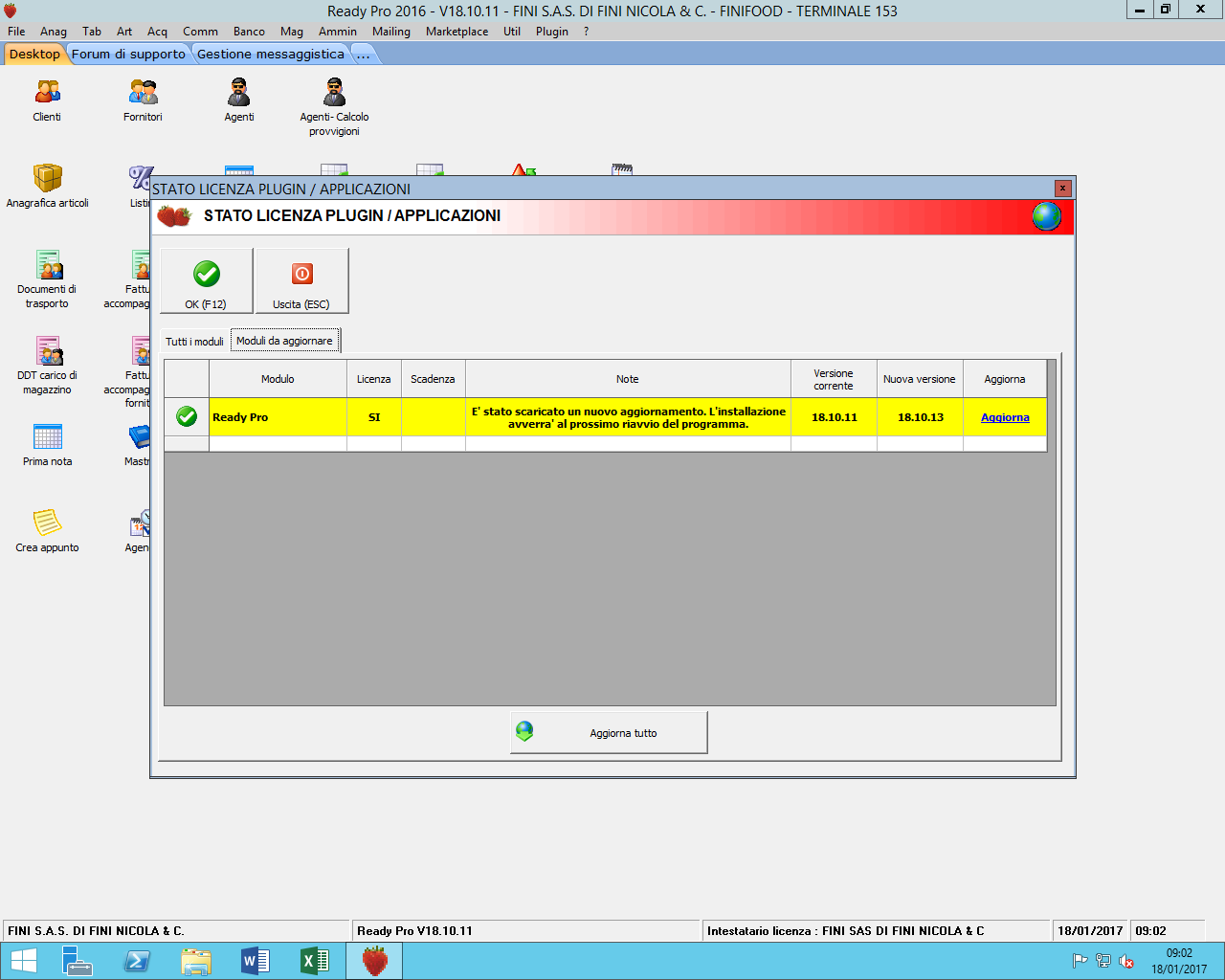Open the File menu
This screenshot has height=980, width=1225.
pos(16,32)
